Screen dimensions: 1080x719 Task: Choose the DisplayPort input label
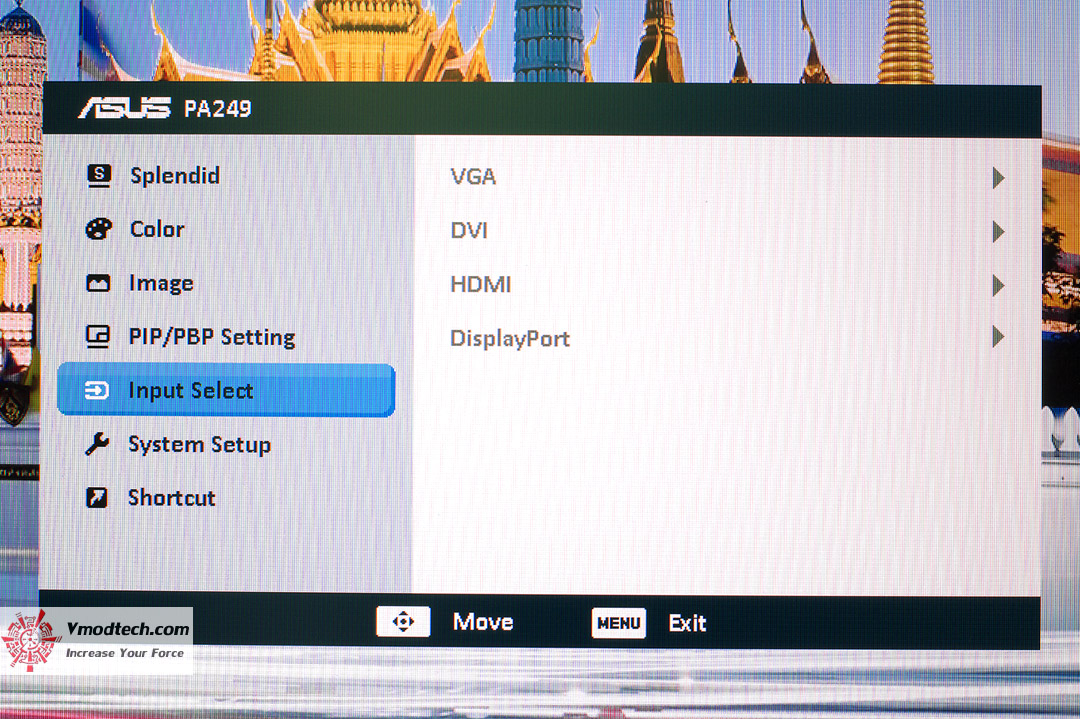click(x=510, y=338)
